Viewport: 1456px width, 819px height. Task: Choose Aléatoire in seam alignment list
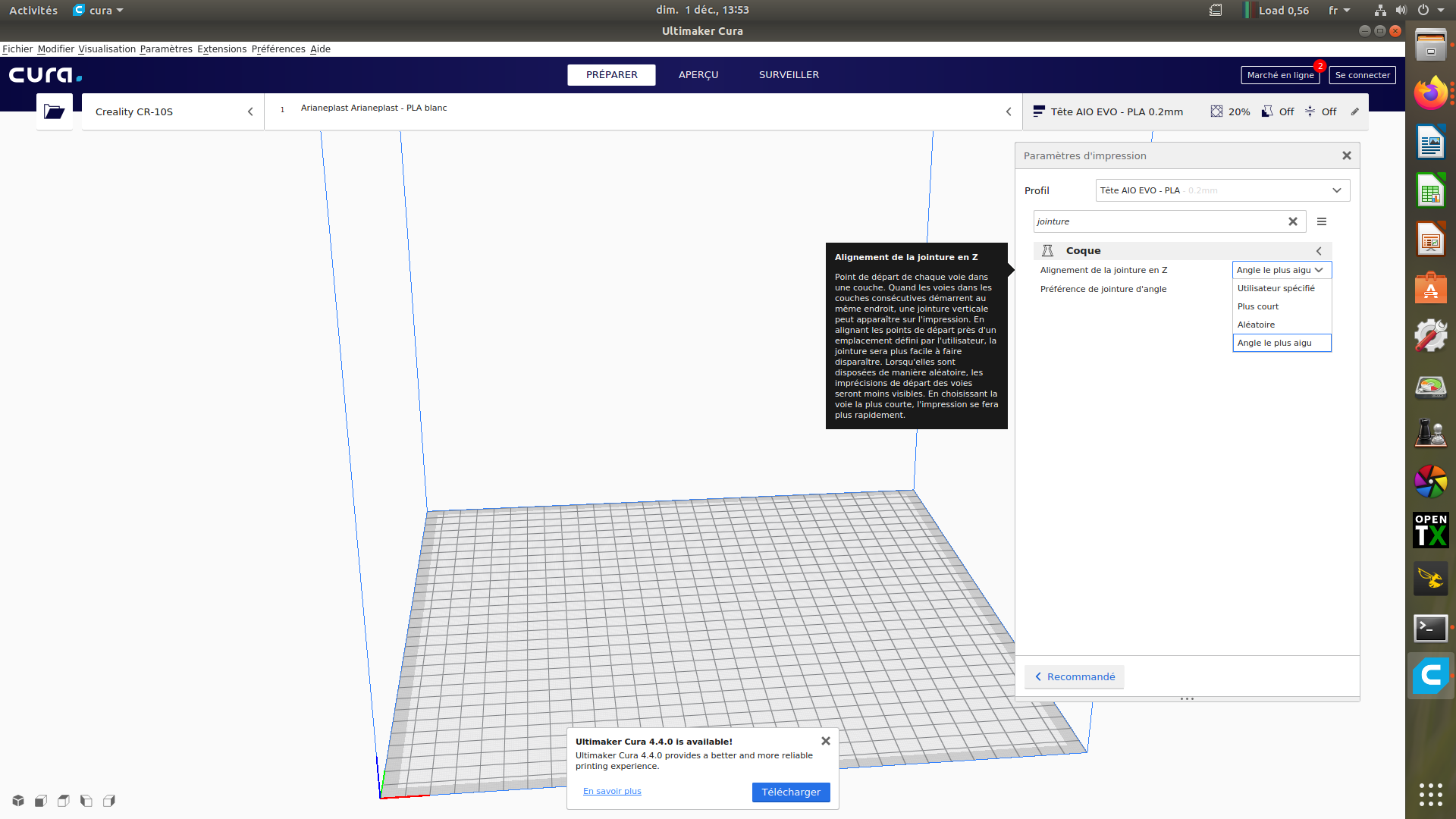click(x=1256, y=325)
